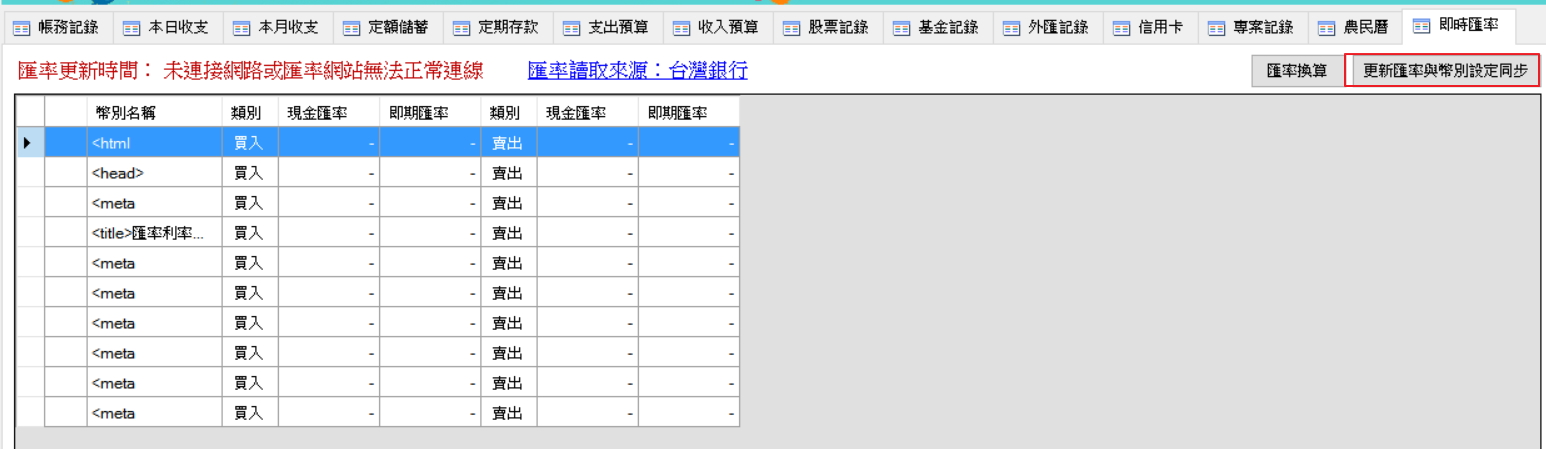This screenshot has height=449, width=1546.
Task: Open the 信用卡 tab
Action: [x=1150, y=27]
